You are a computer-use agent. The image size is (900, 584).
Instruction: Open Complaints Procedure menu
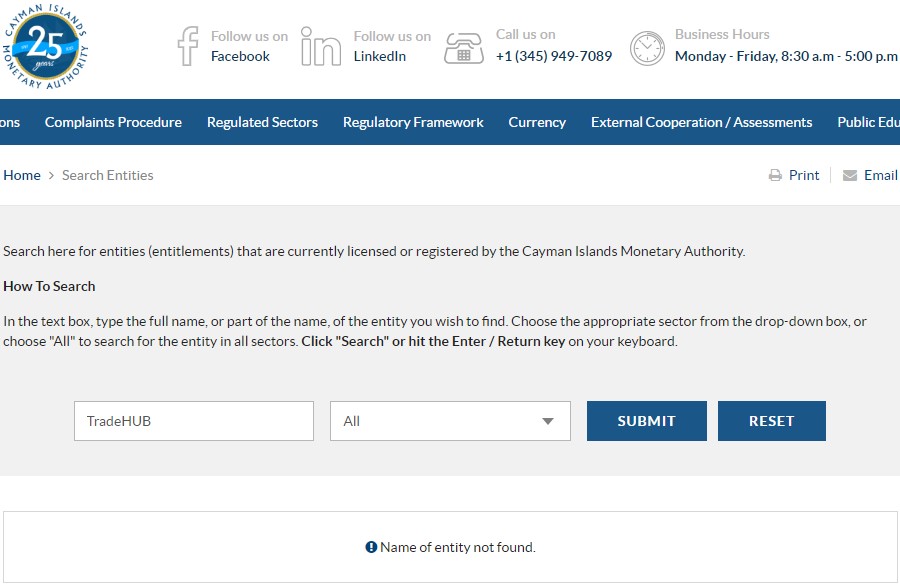pyautogui.click(x=113, y=122)
